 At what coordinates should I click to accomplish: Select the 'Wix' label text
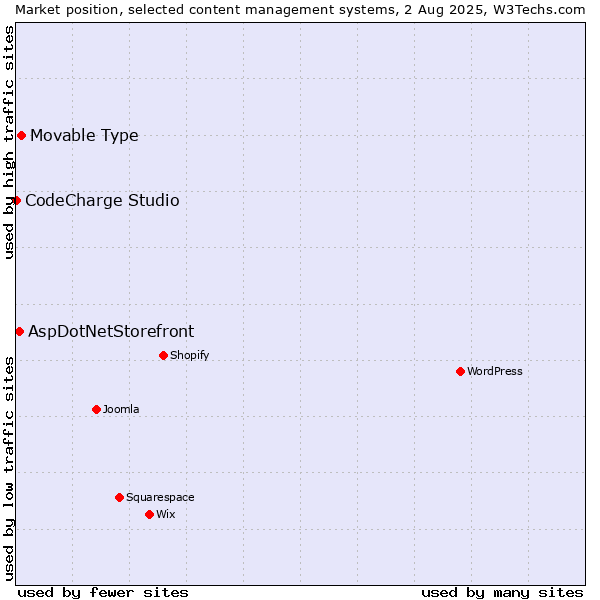166,514
